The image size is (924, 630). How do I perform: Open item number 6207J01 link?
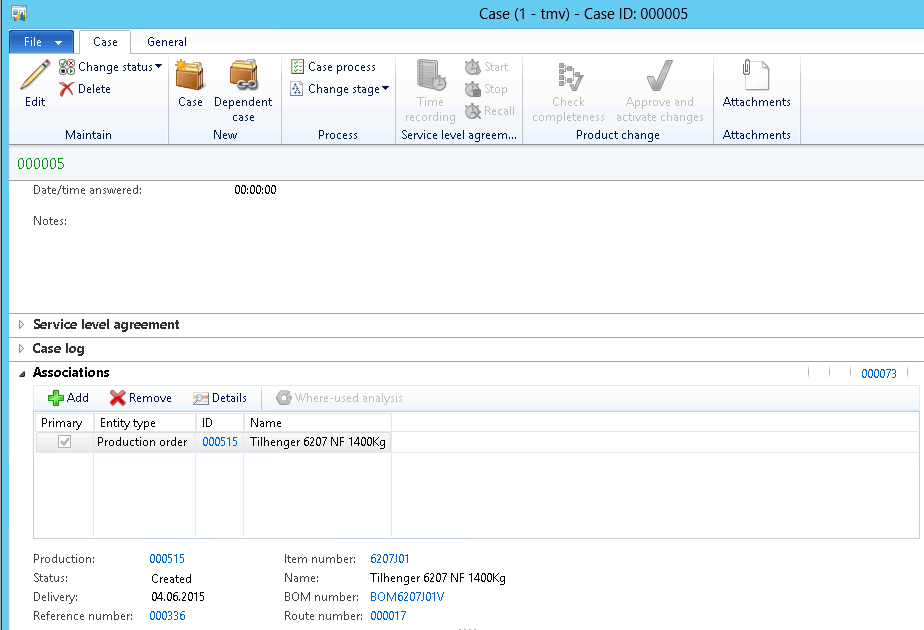point(390,559)
